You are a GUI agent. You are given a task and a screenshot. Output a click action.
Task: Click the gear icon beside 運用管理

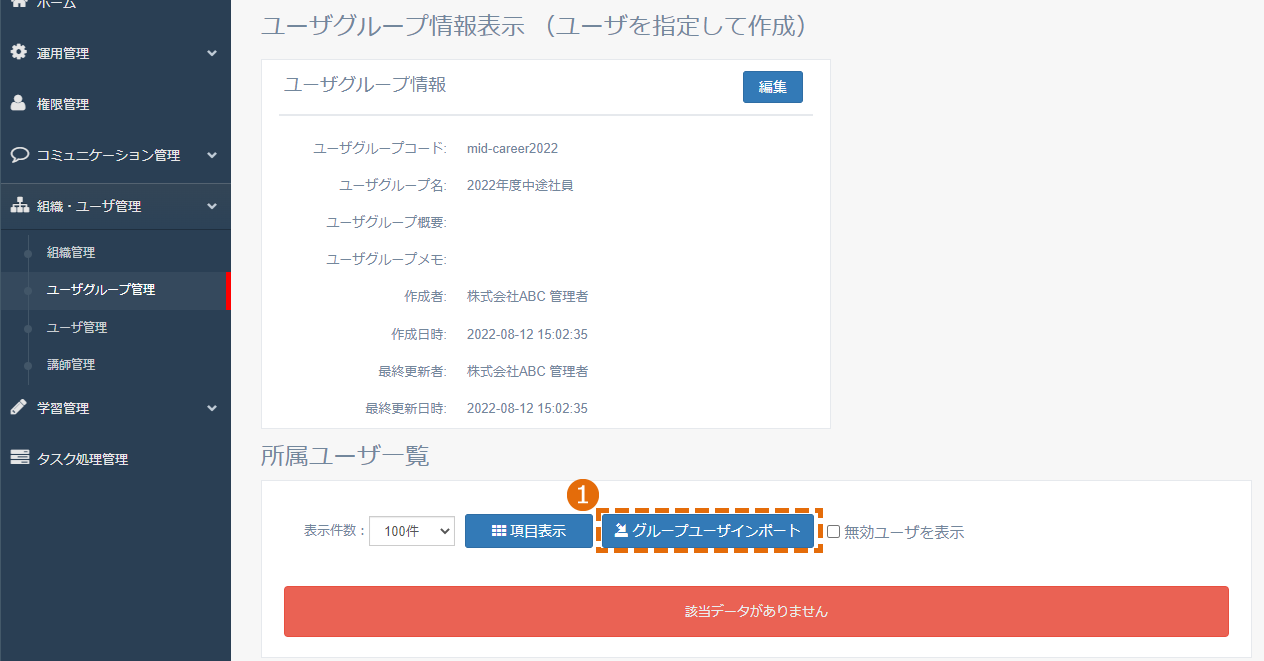(x=18, y=52)
